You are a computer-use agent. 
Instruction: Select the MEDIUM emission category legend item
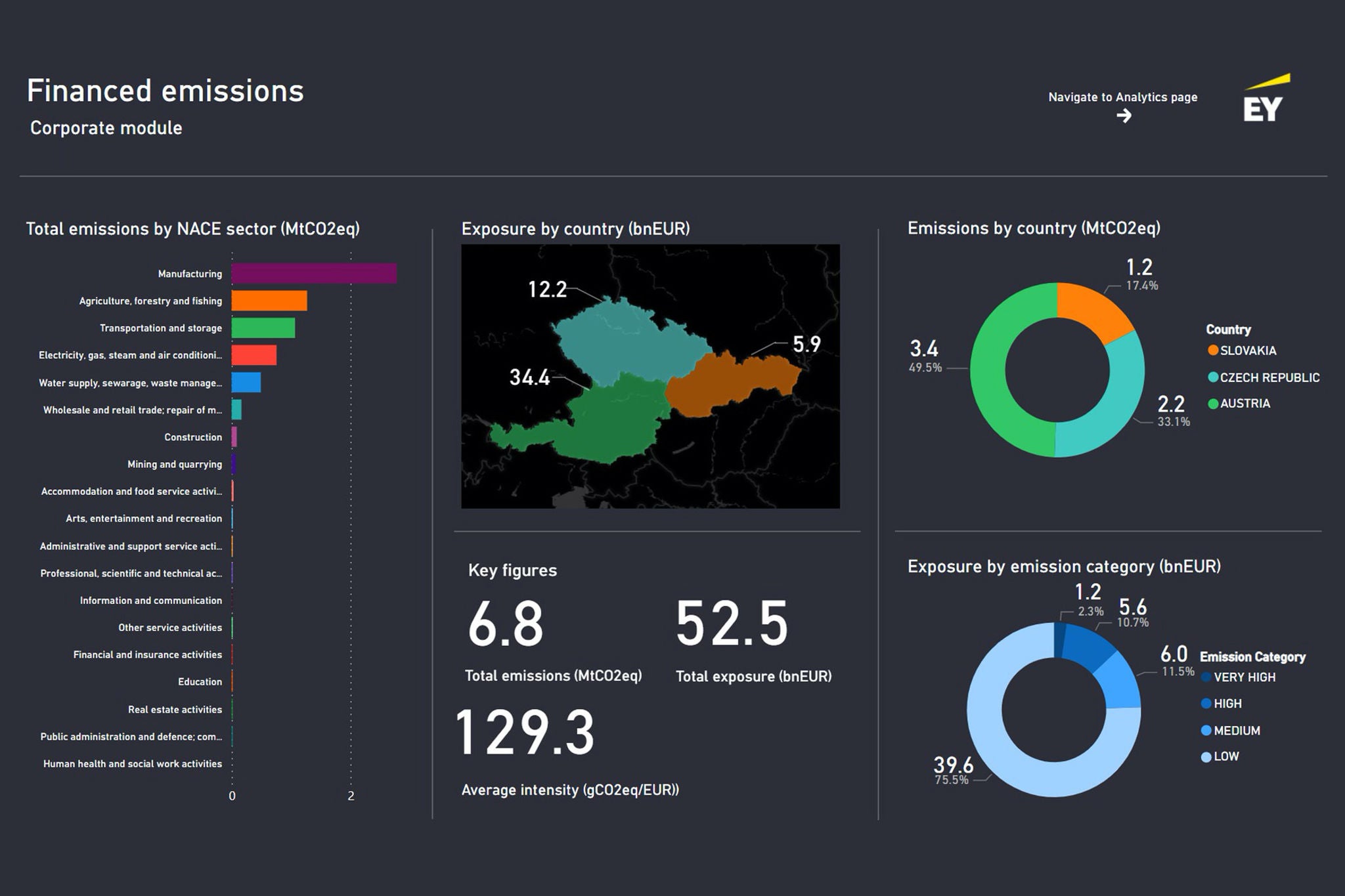(1236, 731)
